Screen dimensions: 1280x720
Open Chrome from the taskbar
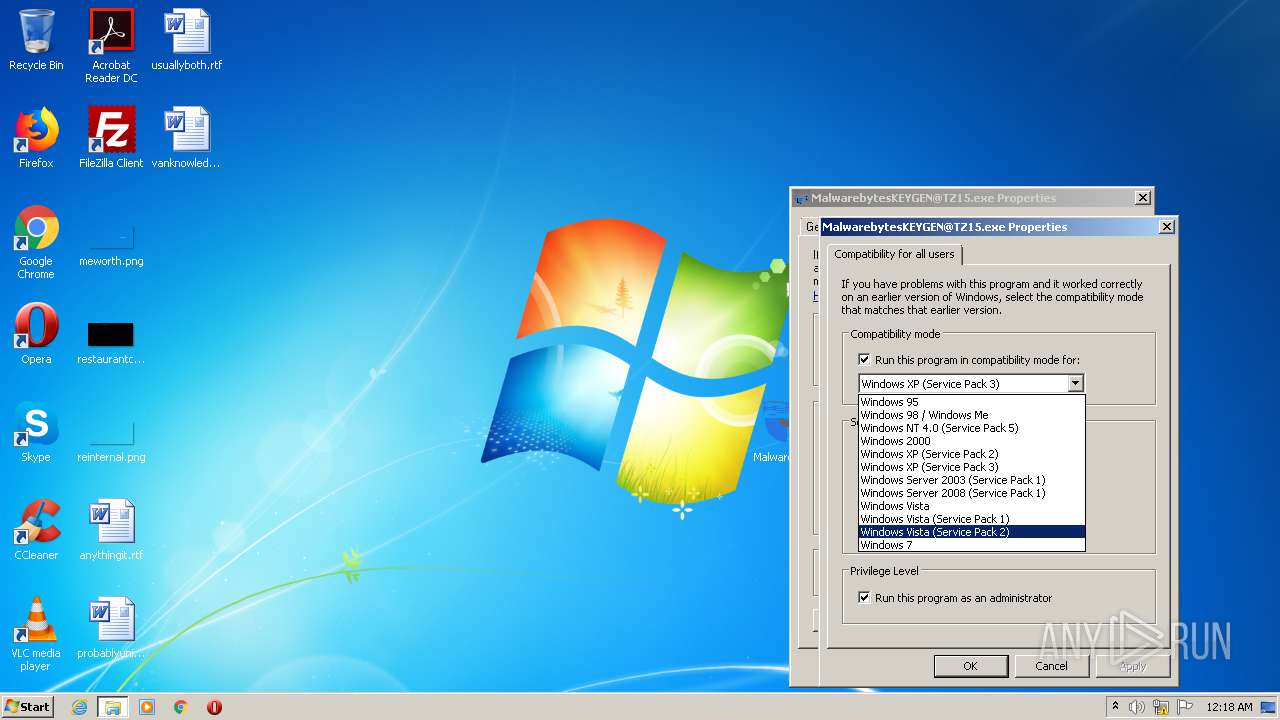[181, 707]
